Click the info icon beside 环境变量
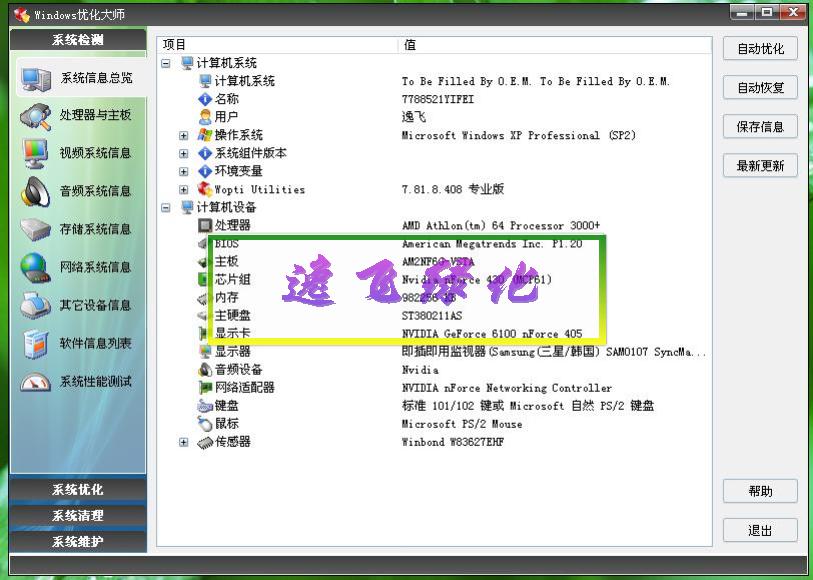This screenshot has width=813, height=580. pos(205,171)
